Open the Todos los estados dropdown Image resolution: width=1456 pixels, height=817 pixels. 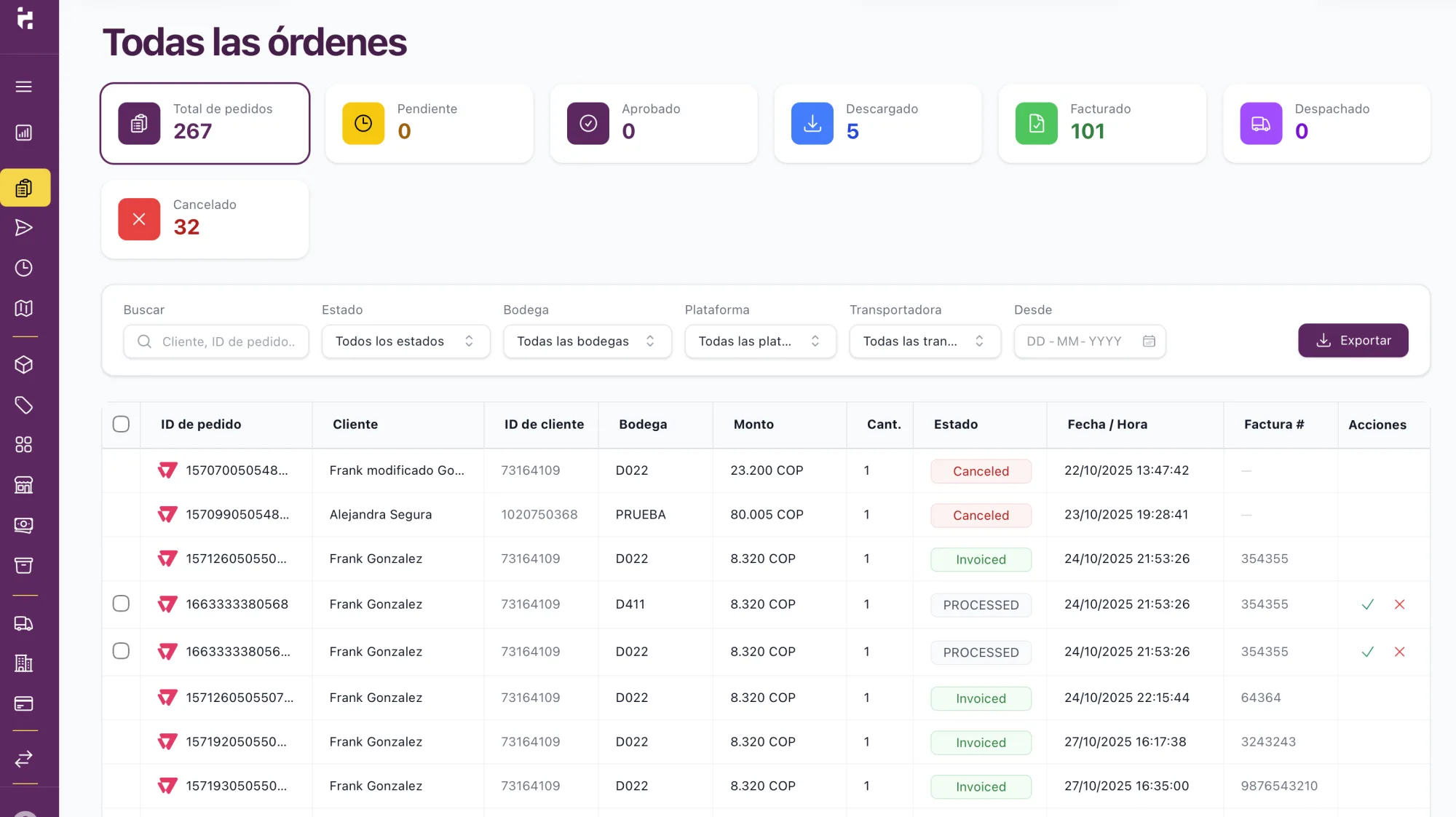tap(405, 342)
